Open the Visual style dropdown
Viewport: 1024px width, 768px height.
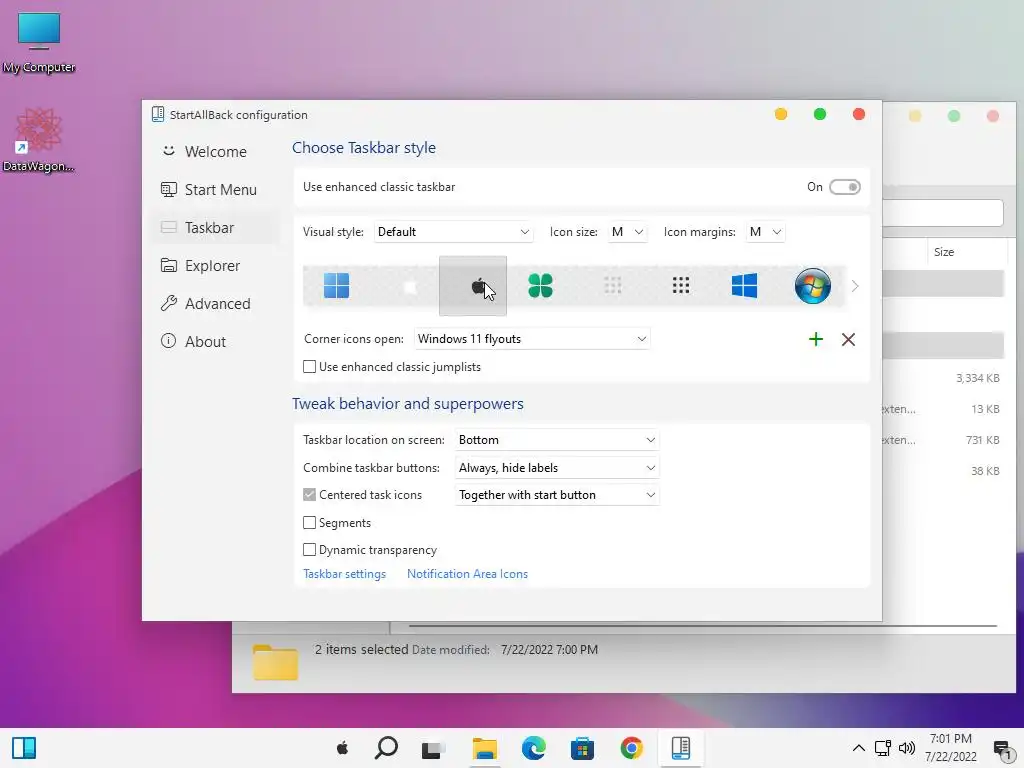[x=453, y=232]
